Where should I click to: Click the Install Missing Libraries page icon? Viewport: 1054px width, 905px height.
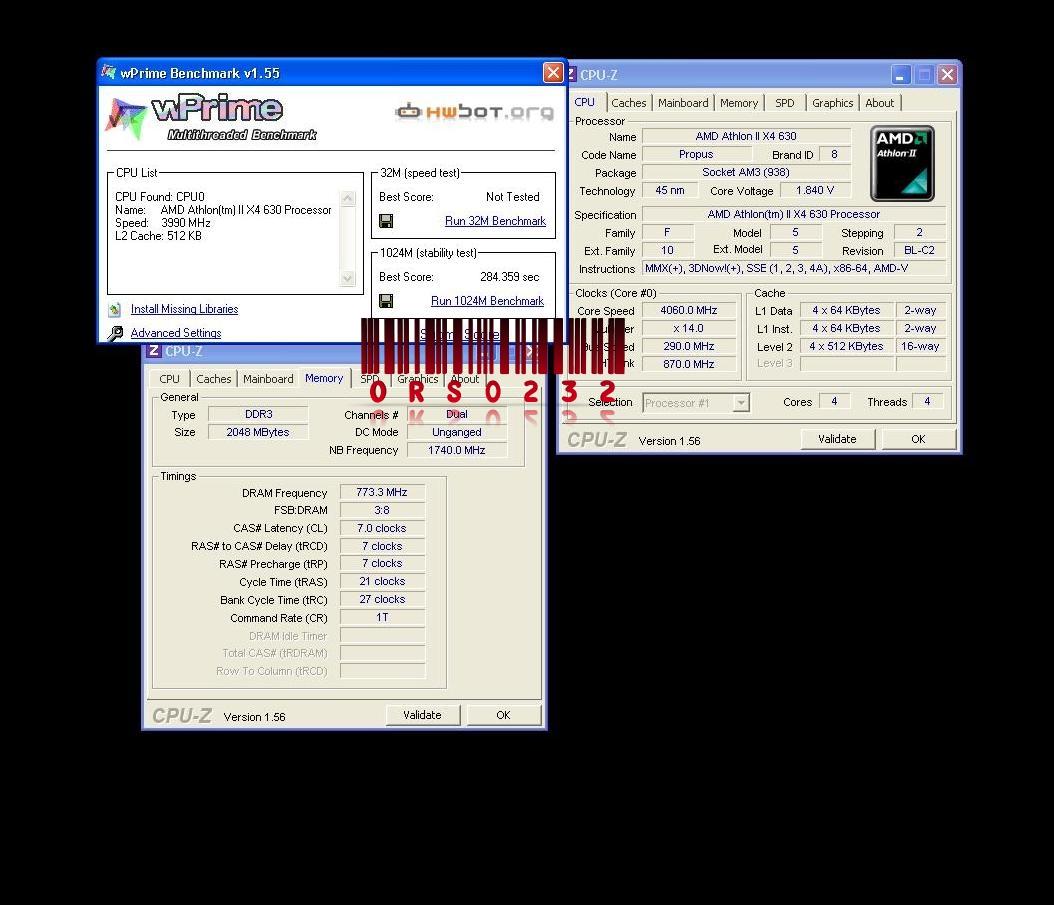click(x=115, y=309)
